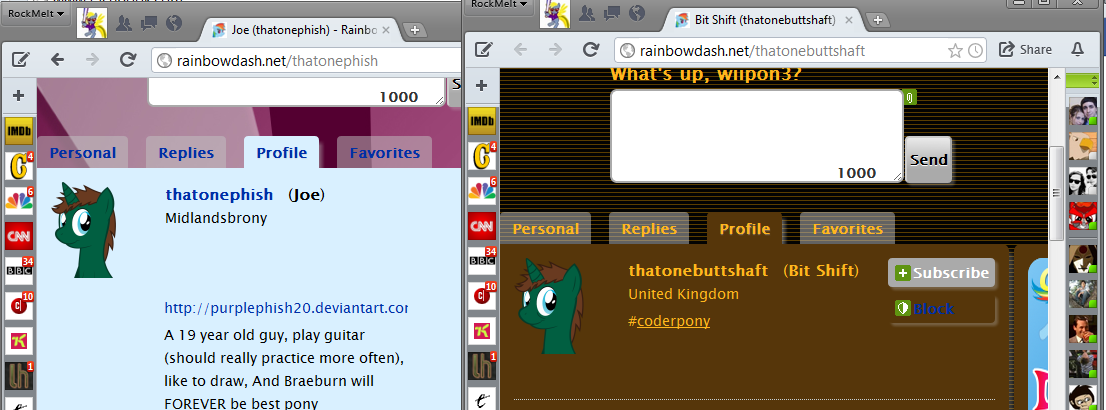This screenshot has width=1106, height=410.
Task: Go back in the left window
Action: tap(57, 60)
